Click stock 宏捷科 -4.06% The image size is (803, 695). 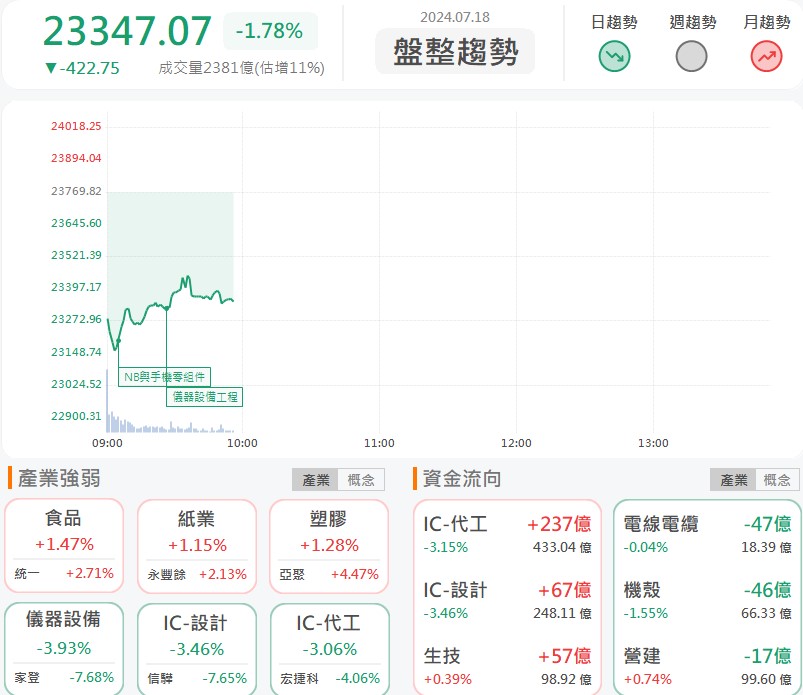click(329, 678)
